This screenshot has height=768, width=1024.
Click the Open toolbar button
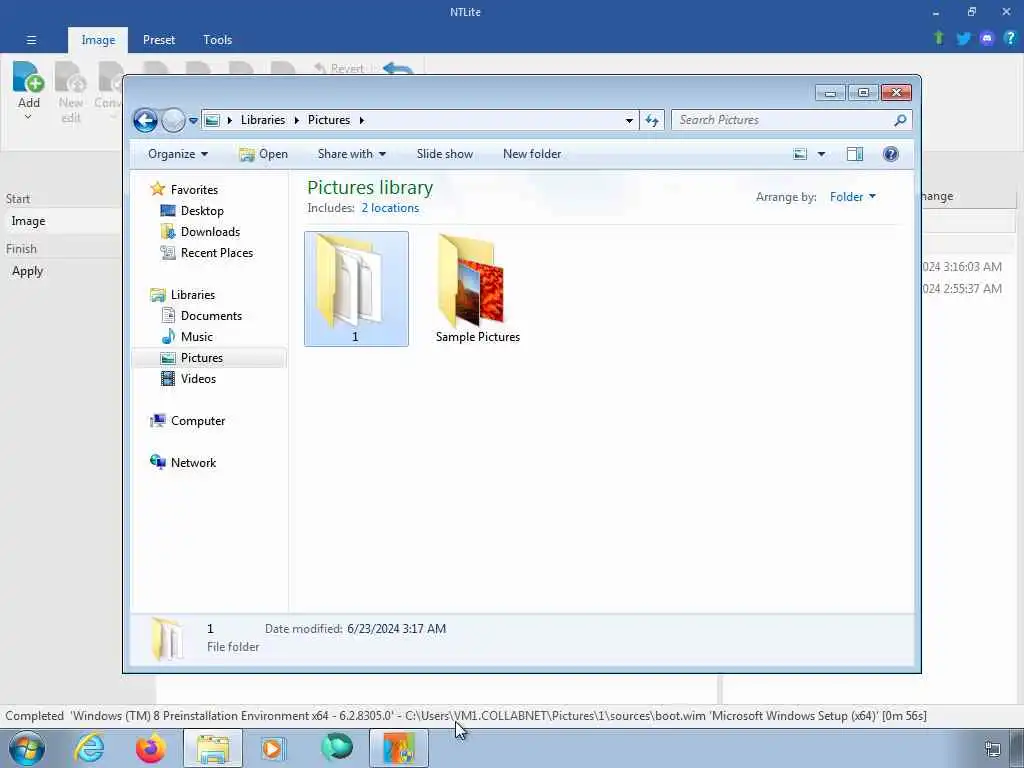coord(263,154)
